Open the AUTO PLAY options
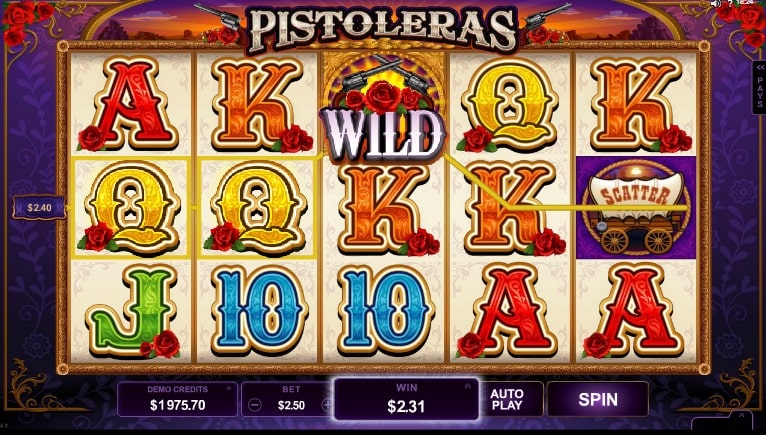This screenshot has width=766, height=435. pyautogui.click(x=507, y=399)
